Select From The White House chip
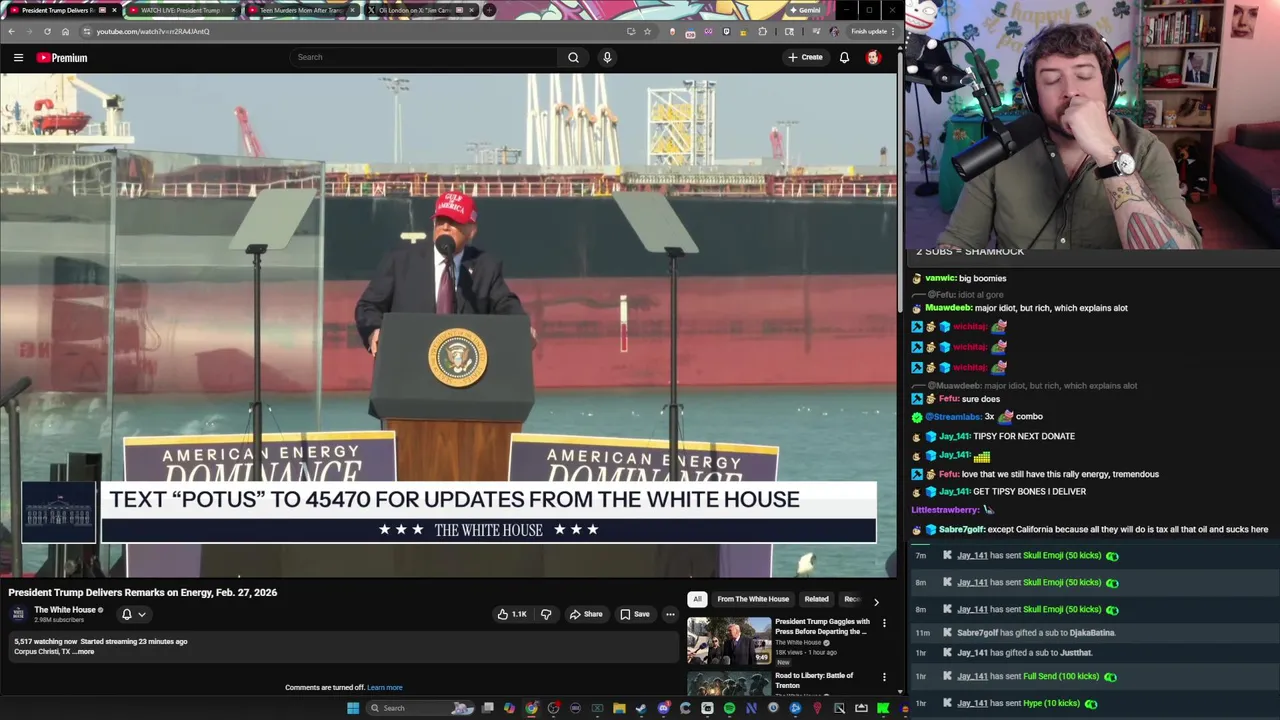The image size is (1280, 720). [x=753, y=599]
